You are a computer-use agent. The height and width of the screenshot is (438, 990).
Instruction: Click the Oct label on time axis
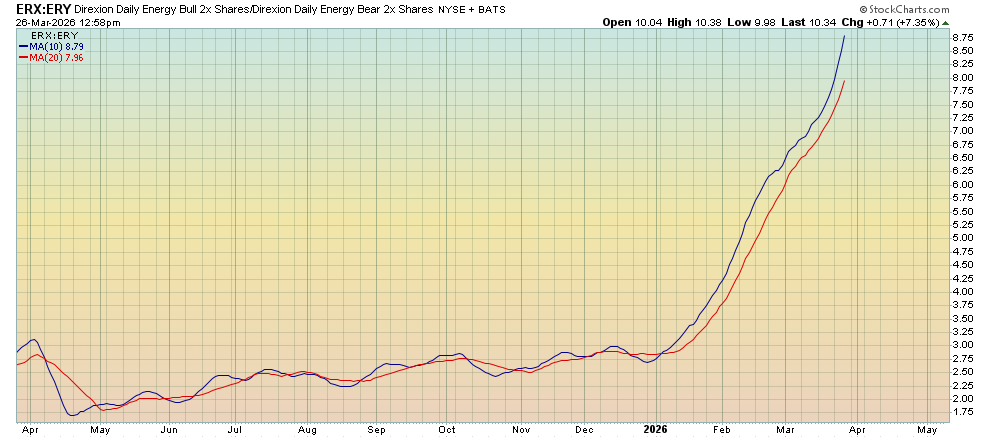click(445, 430)
